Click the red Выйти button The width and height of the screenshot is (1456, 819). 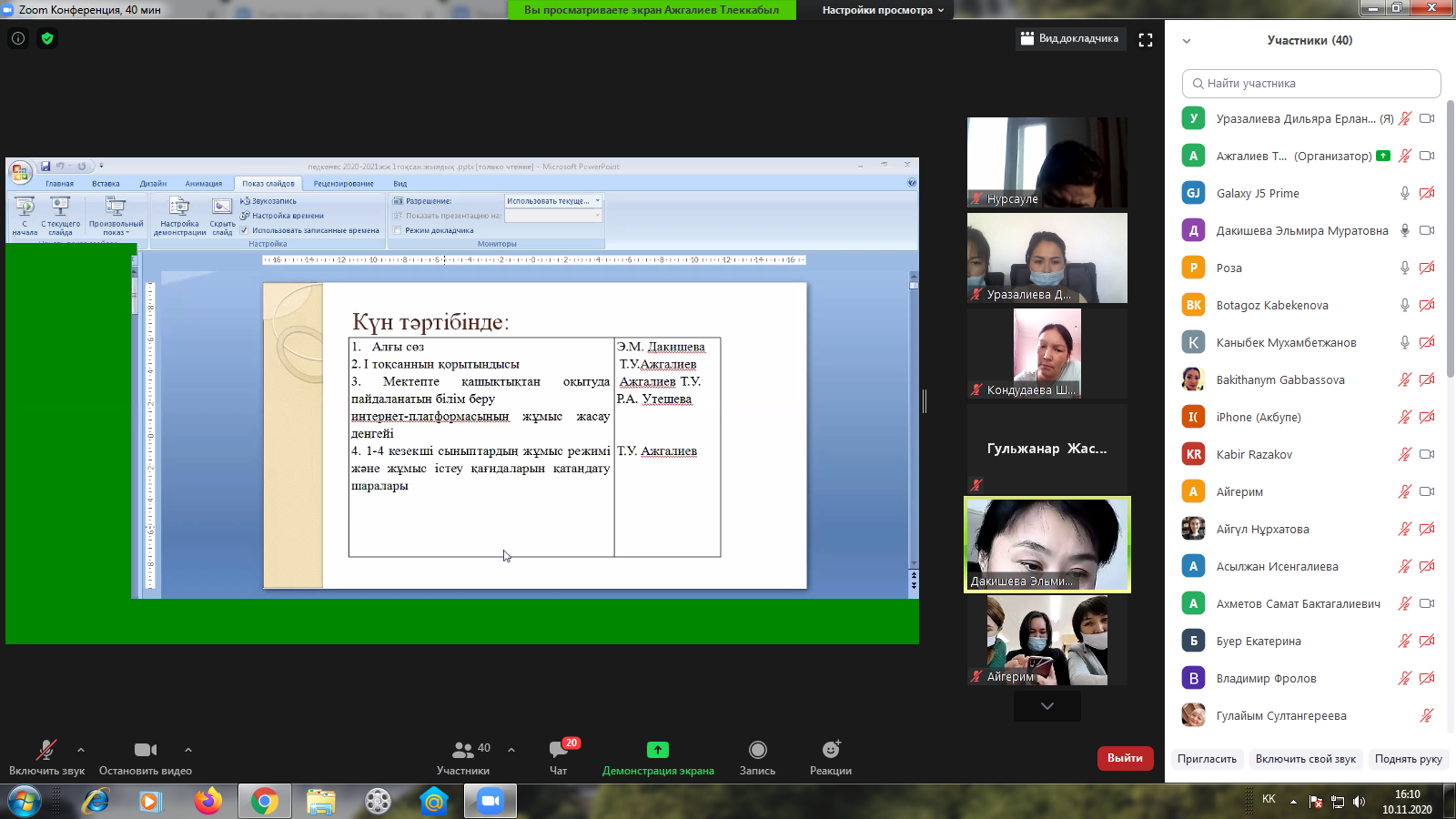1125,758
